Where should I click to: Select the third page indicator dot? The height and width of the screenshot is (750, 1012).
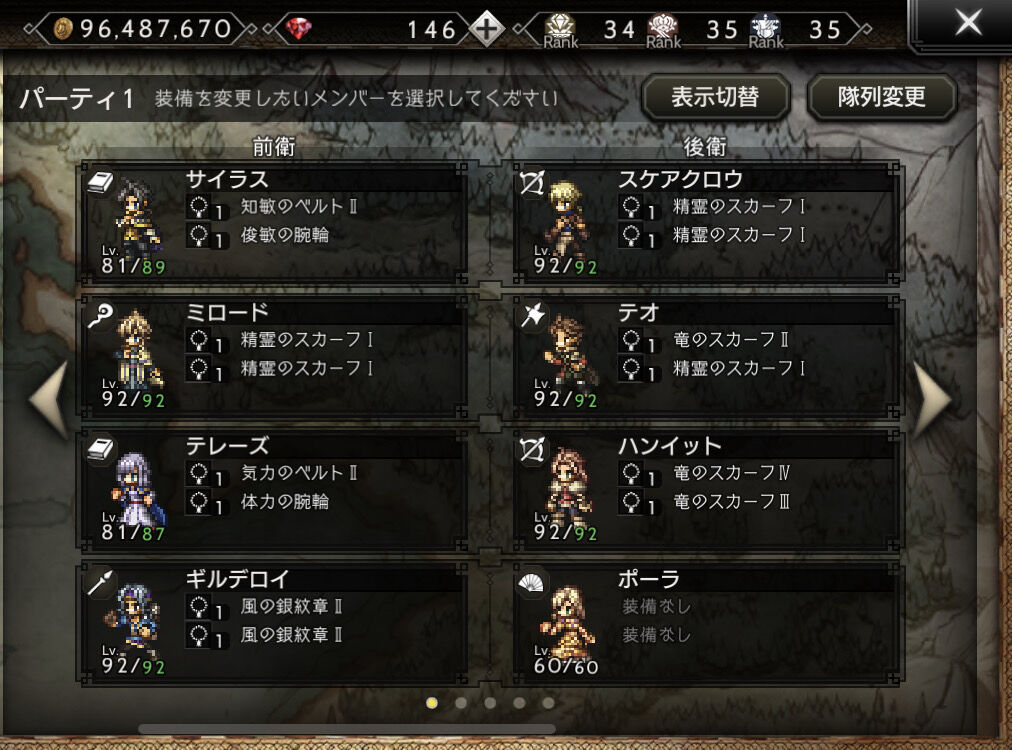[x=490, y=702]
